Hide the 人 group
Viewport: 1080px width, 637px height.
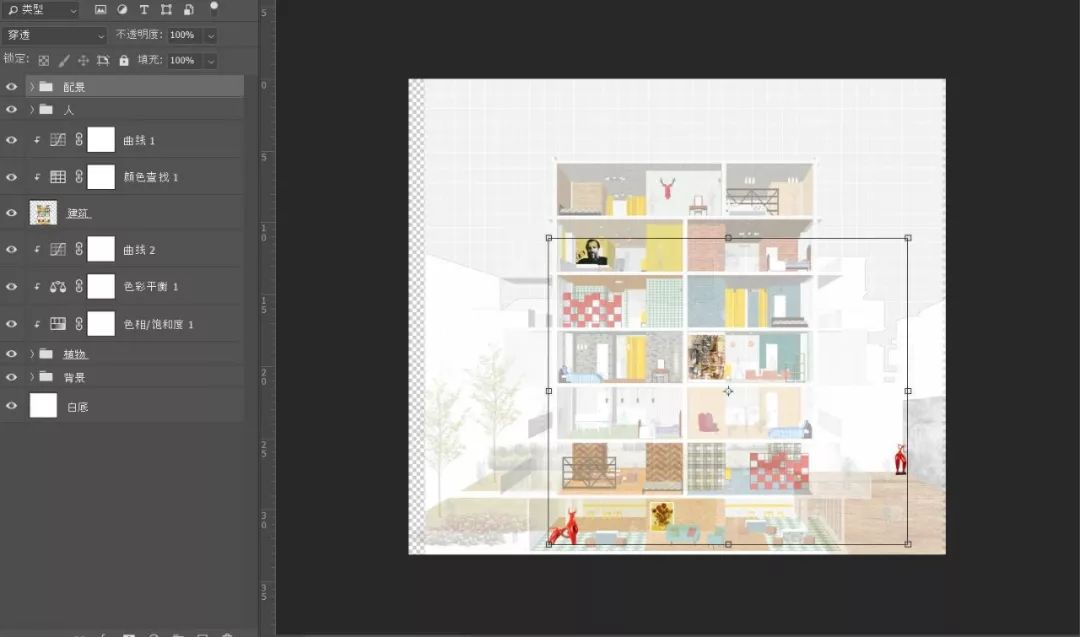(11, 109)
